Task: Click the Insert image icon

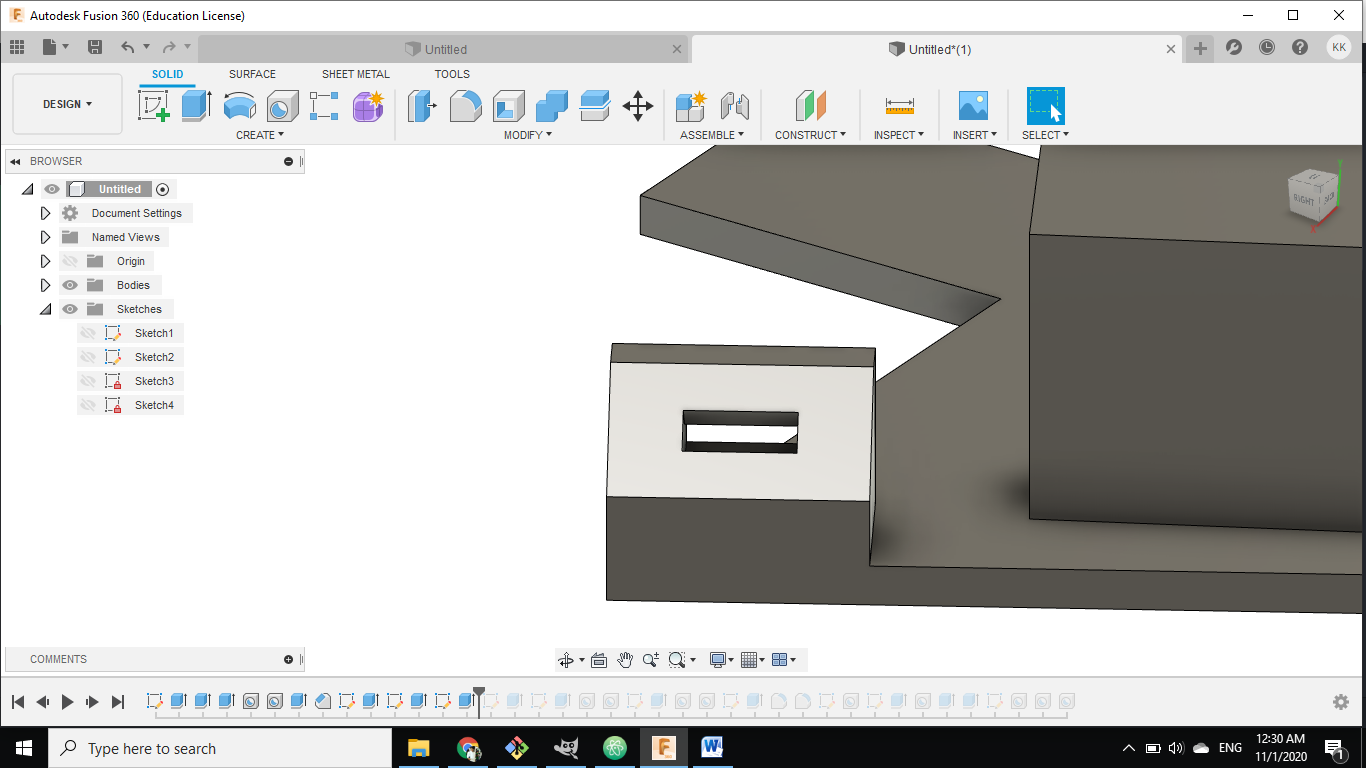Action: [972, 105]
